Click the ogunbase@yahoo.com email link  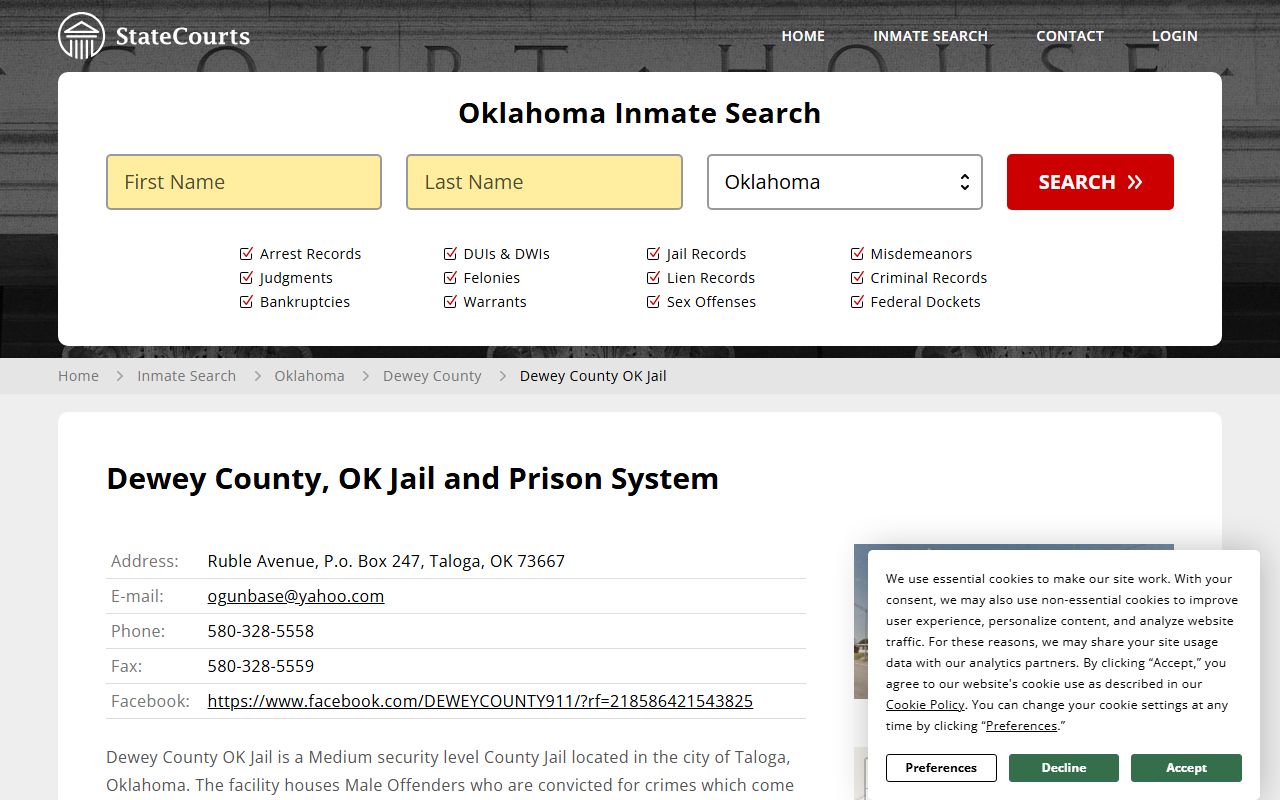click(296, 596)
